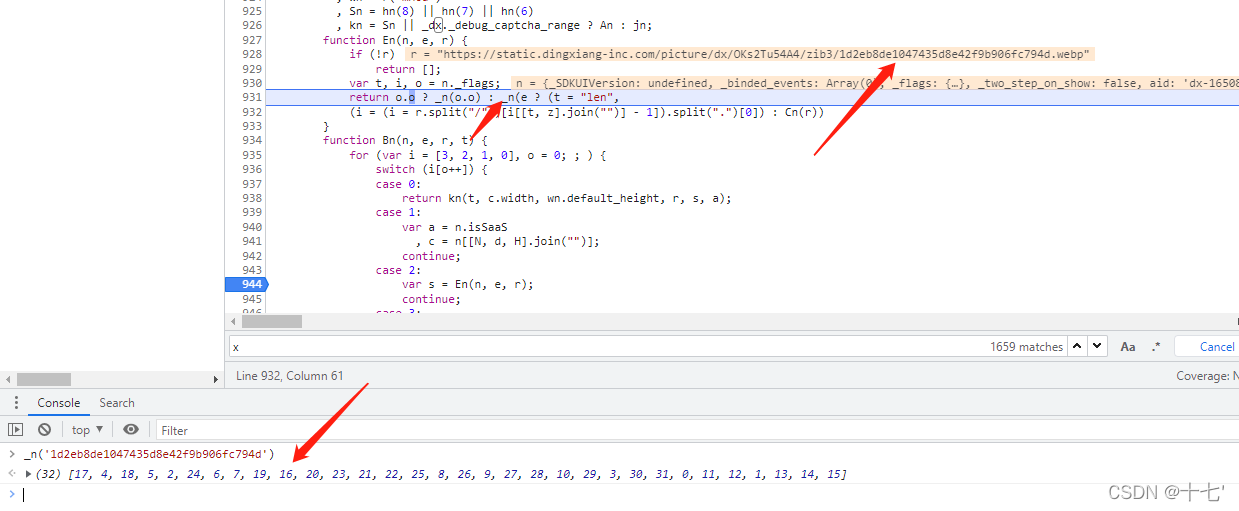1239x511 pixels.
Task: Toggle the console sidebar panel icon
Action: (15, 429)
